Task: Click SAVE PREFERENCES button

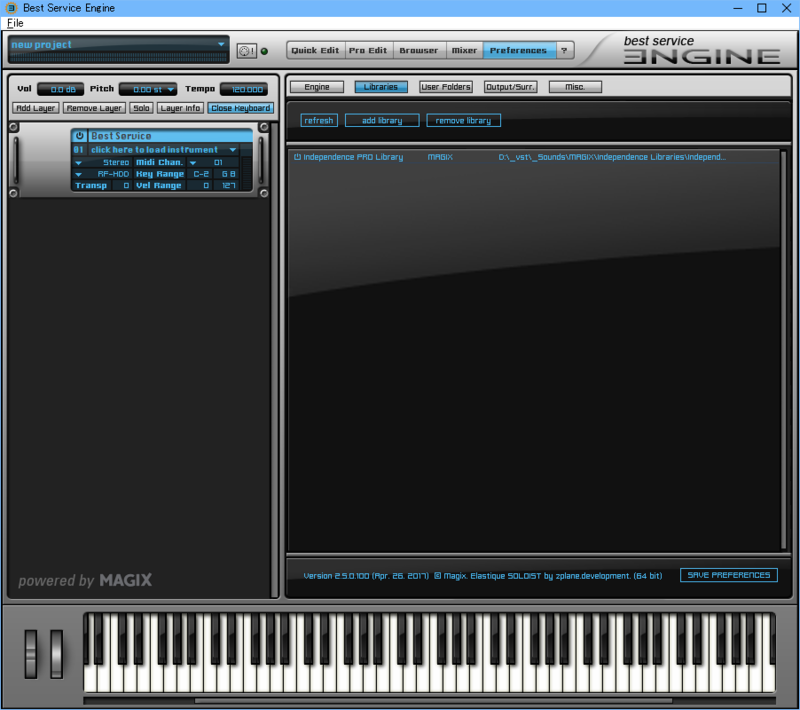Action: (729, 575)
